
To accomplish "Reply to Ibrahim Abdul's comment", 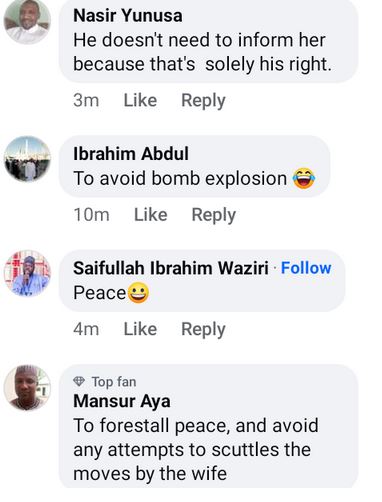I will tap(214, 215).
